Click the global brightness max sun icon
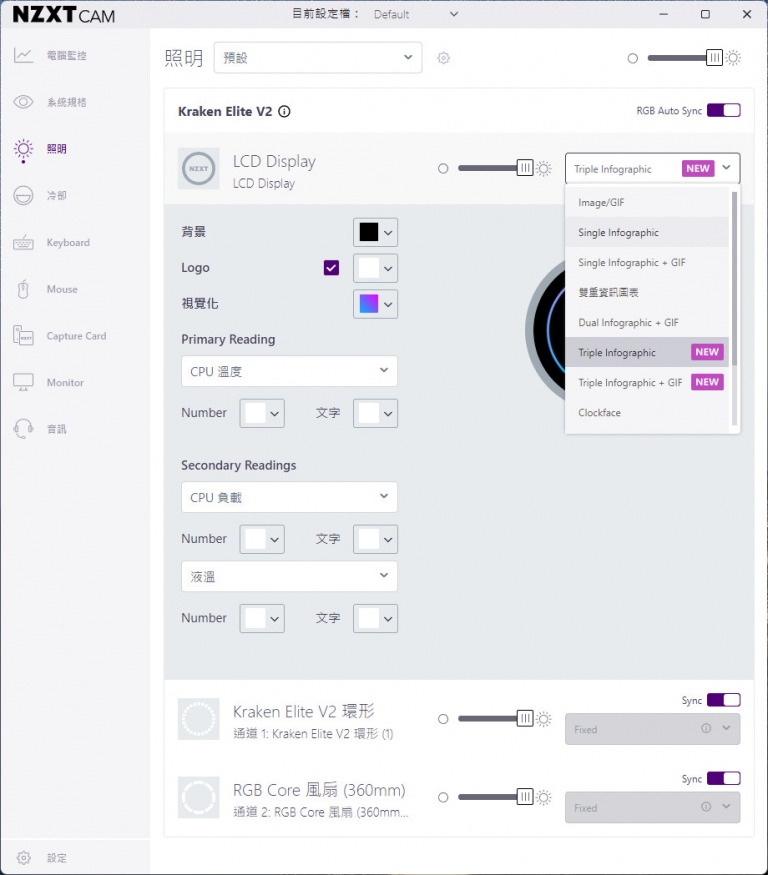The image size is (768, 875). tap(733, 57)
